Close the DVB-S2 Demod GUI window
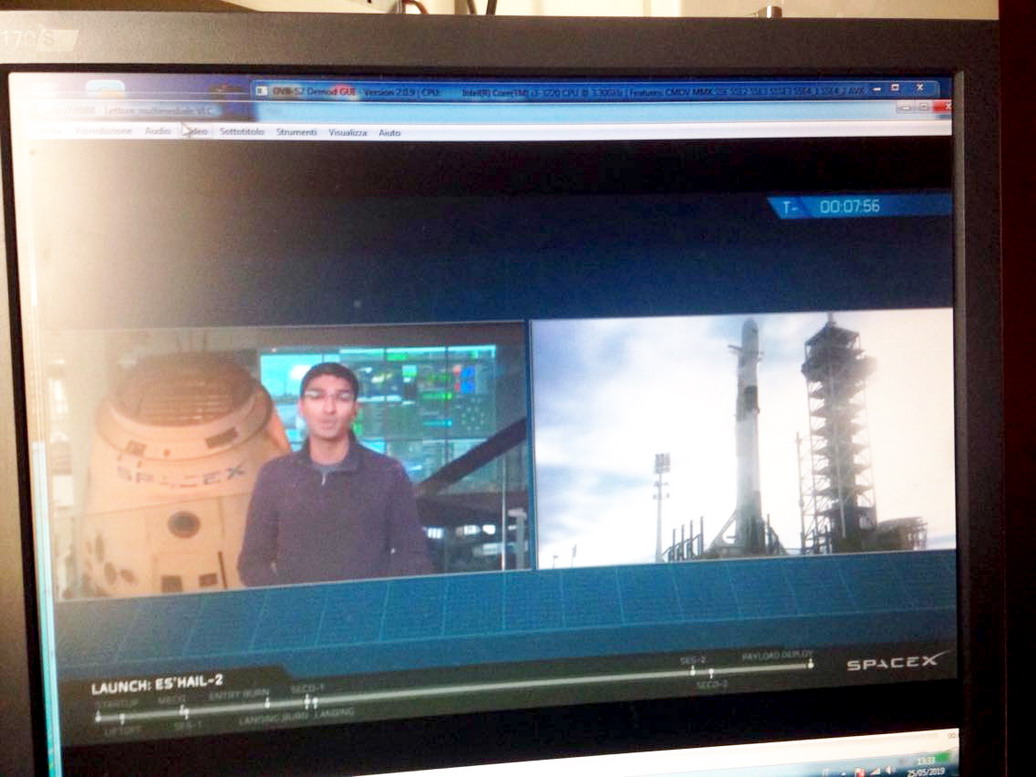This screenshot has width=1036, height=777. [x=920, y=87]
